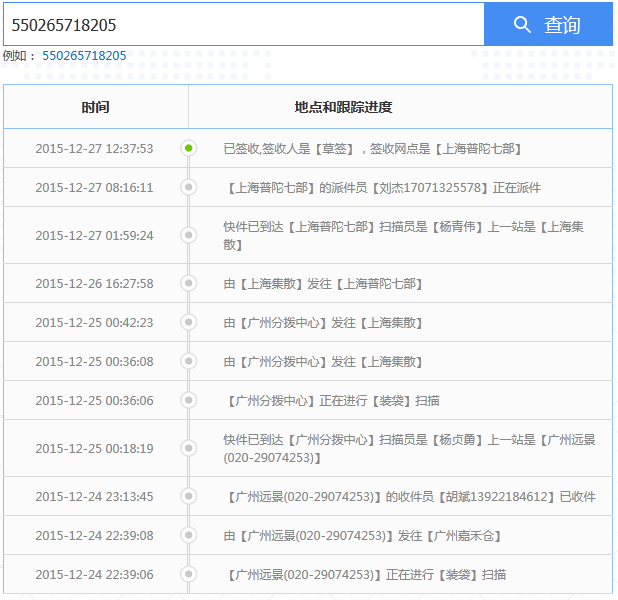The width and height of the screenshot is (618, 600).
Task: Click 【广州远景】正在进行【装袋】扫描 entry
Action: (x=365, y=575)
